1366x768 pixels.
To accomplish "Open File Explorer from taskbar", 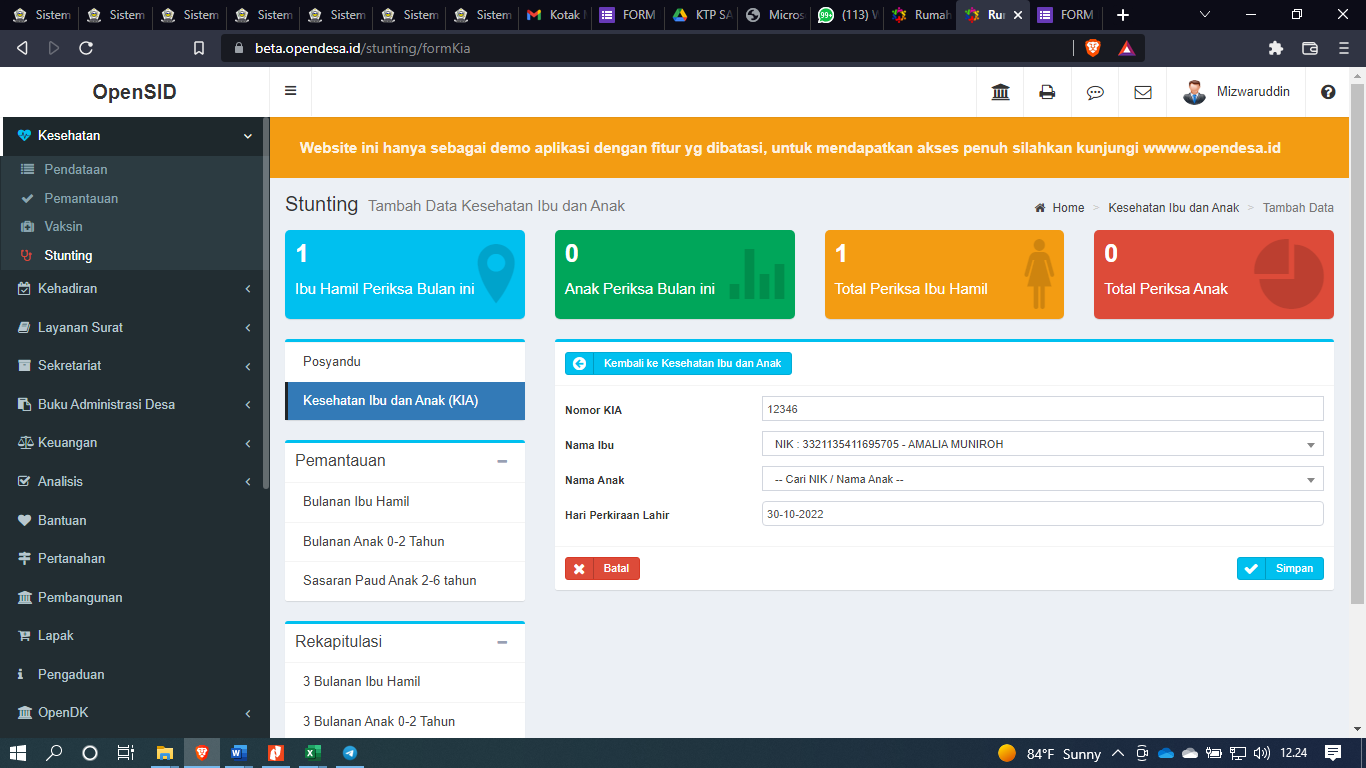I will click(165, 753).
